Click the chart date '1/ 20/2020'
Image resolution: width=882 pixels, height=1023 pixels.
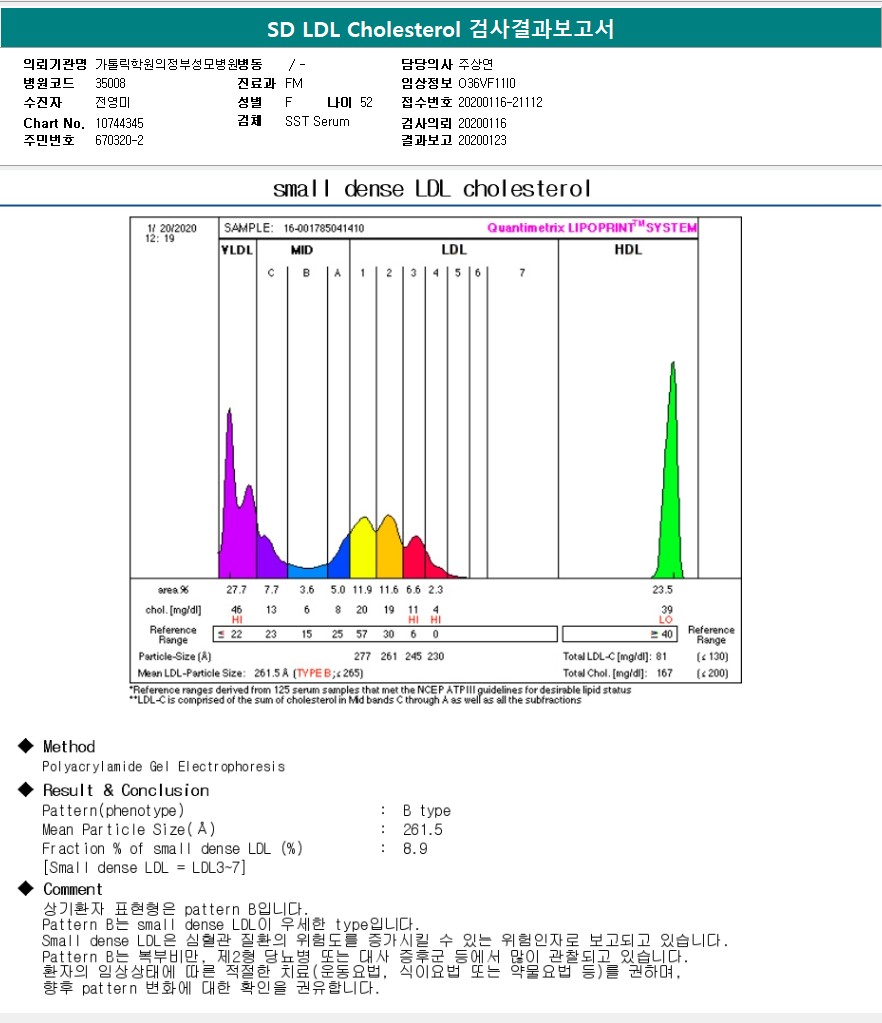pyautogui.click(x=172, y=228)
